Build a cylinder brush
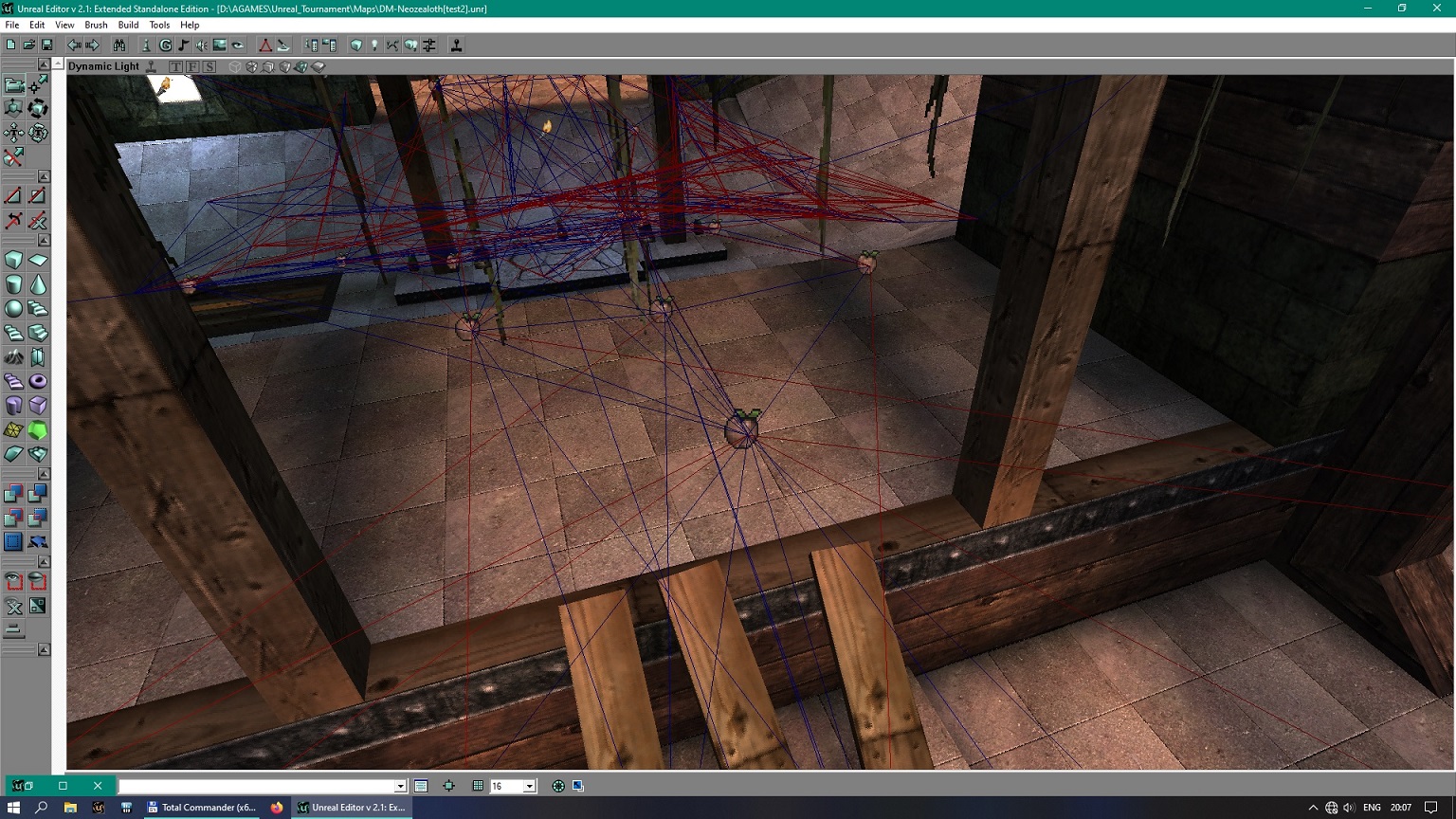This screenshot has width=1456, height=819. tap(14, 284)
